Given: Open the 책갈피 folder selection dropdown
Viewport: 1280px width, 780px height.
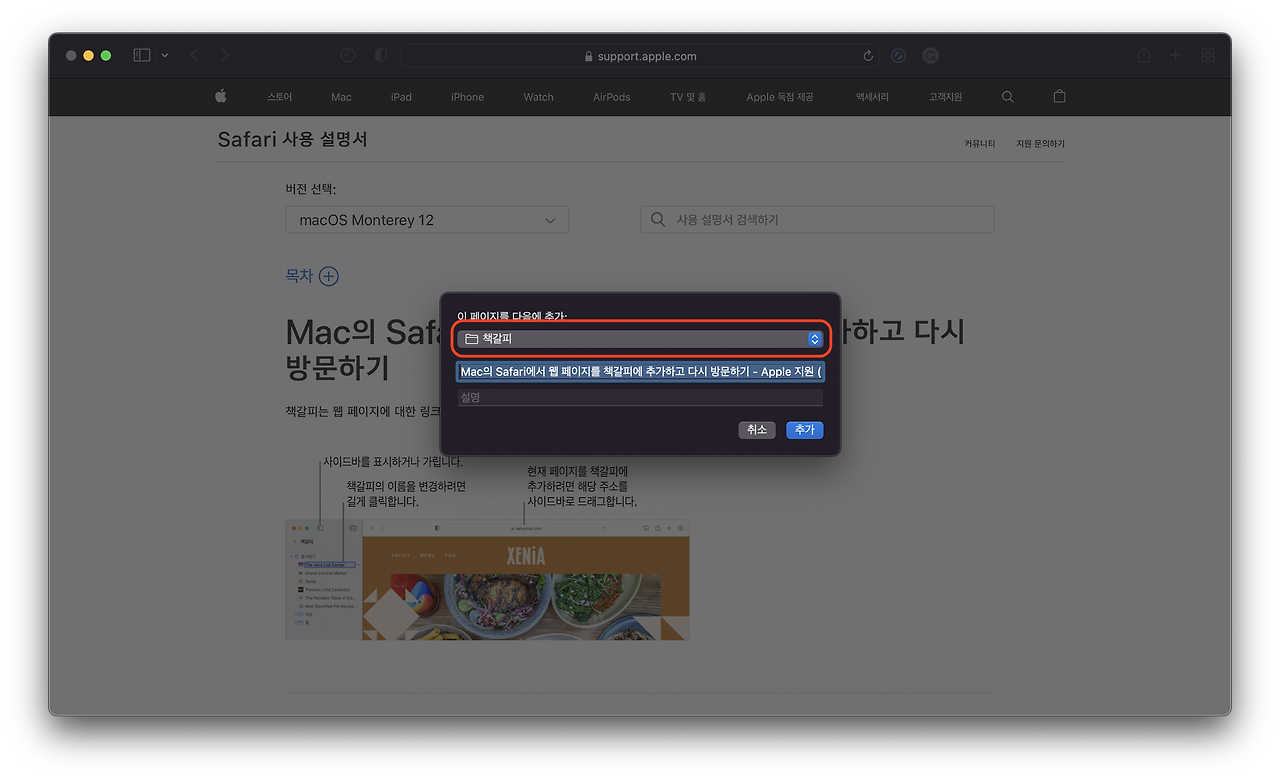Looking at the screenshot, I should pos(640,338).
